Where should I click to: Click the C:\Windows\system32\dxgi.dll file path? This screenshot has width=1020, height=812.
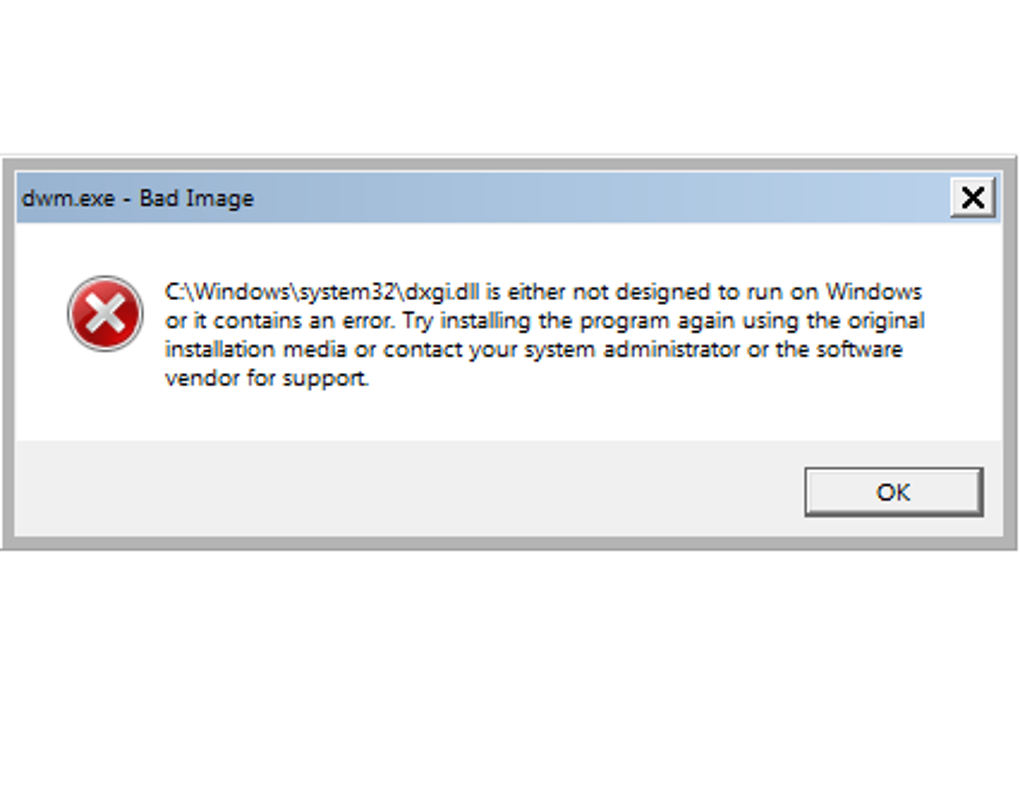[x=329, y=292]
